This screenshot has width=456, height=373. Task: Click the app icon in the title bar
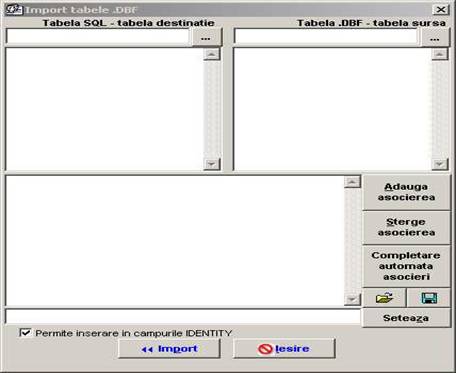[14, 10]
